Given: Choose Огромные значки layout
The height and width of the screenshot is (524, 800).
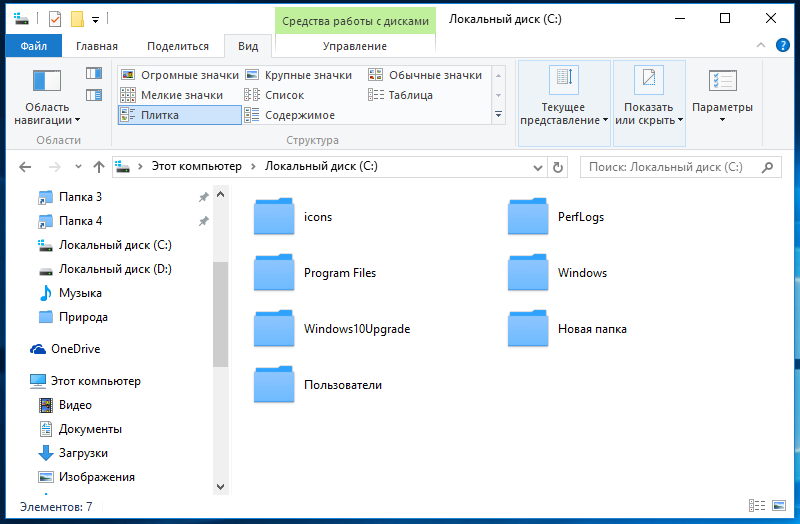Looking at the screenshot, I should click(x=180, y=75).
